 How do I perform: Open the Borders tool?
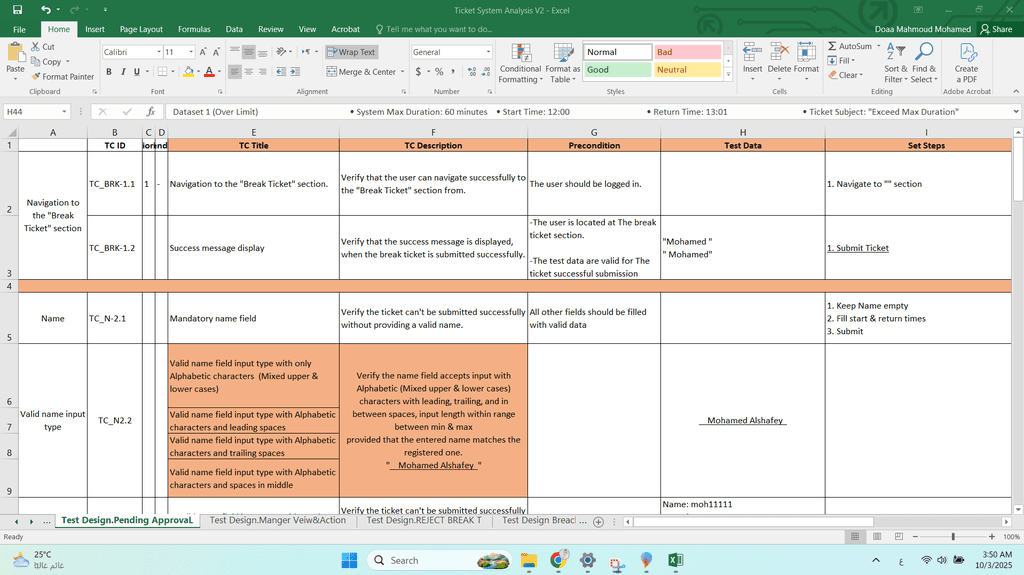coord(163,71)
